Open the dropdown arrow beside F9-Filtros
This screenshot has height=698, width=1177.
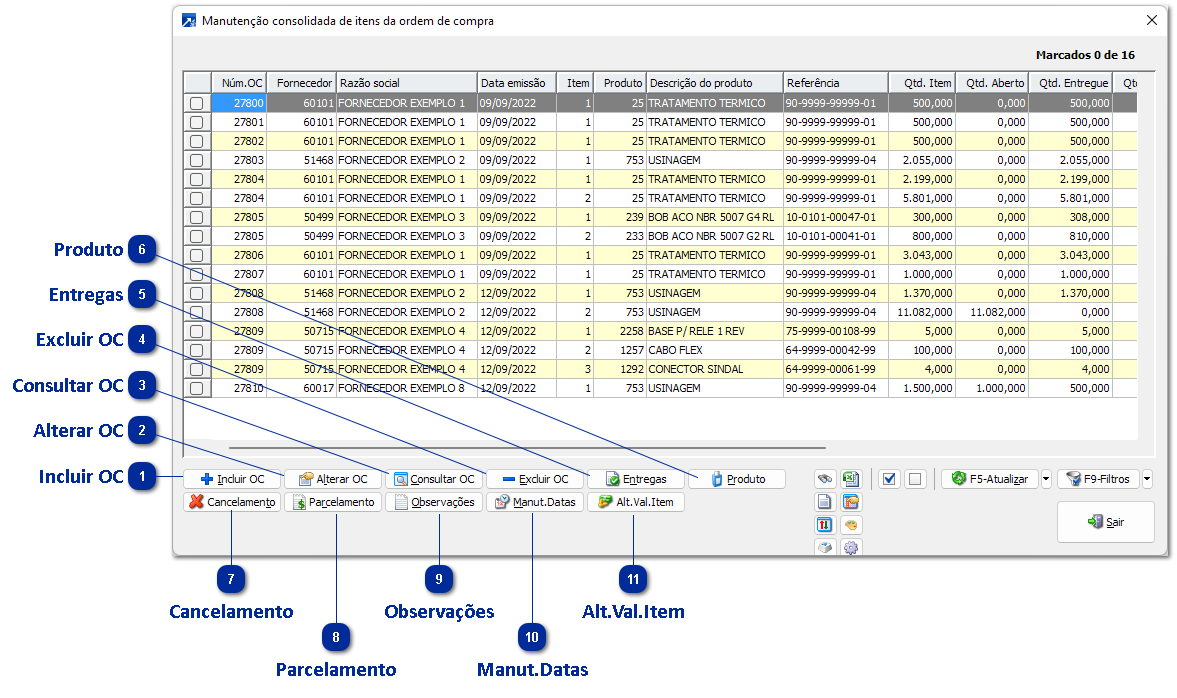1147,479
